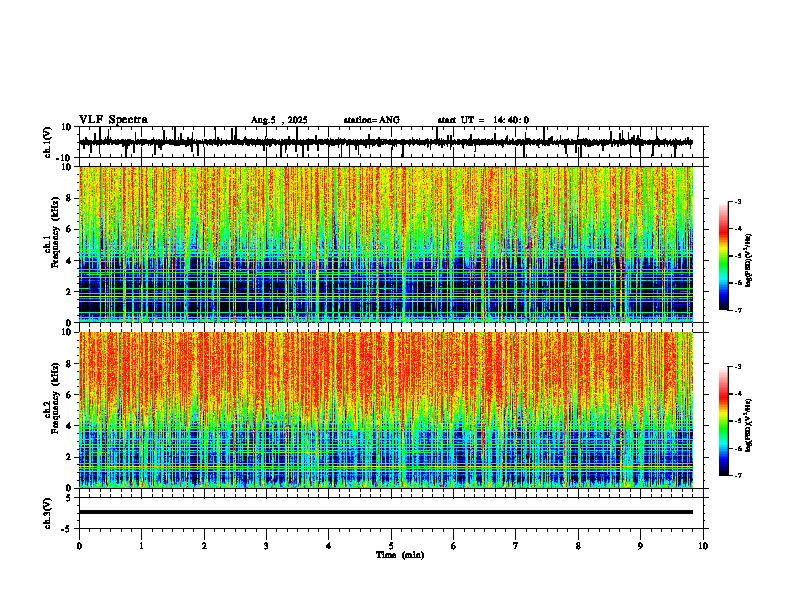Click the ch.1 color bar log(PSD) unit label
The height and width of the screenshot is (612, 792).
click(749, 260)
